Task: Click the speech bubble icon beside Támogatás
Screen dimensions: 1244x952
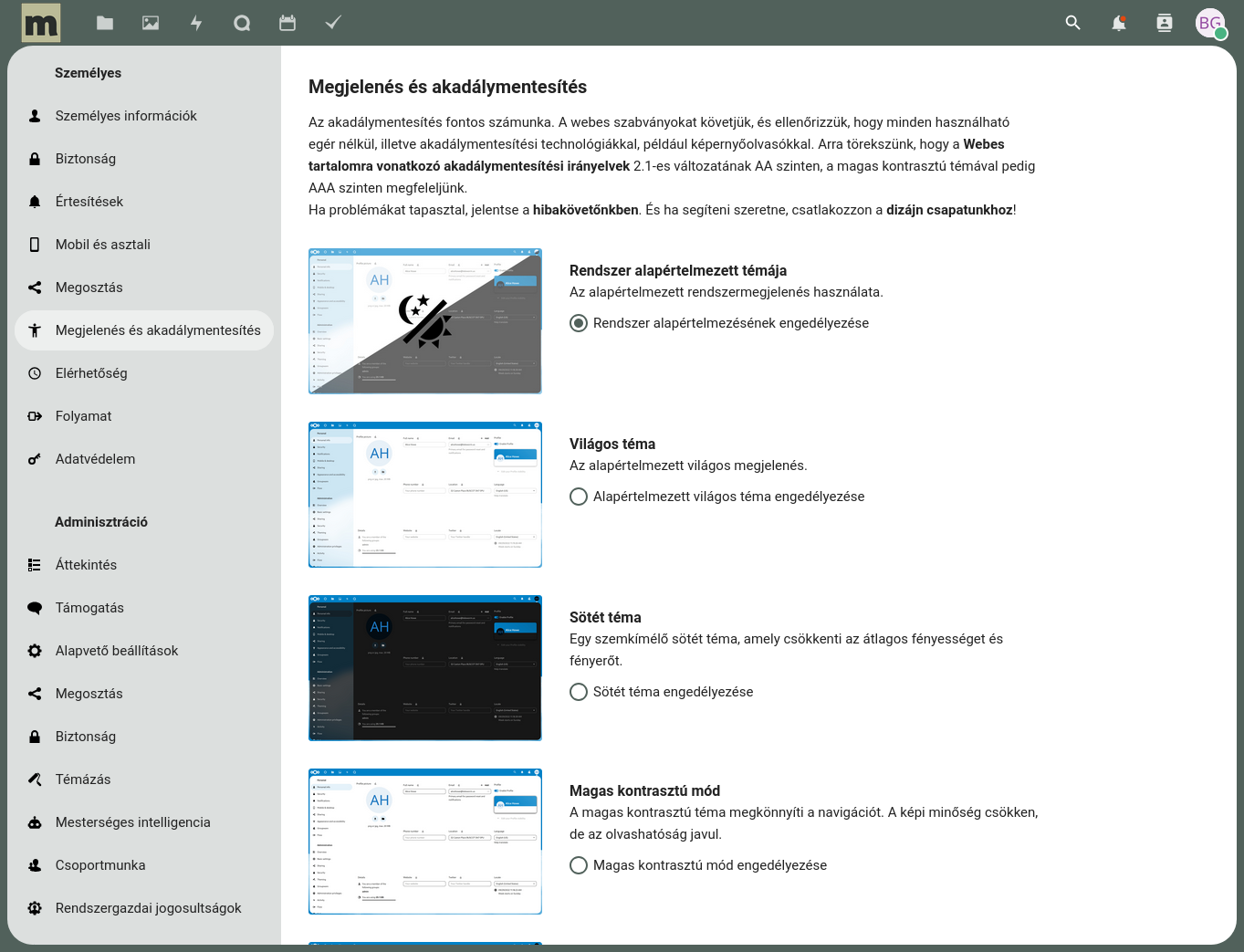Action: point(35,608)
